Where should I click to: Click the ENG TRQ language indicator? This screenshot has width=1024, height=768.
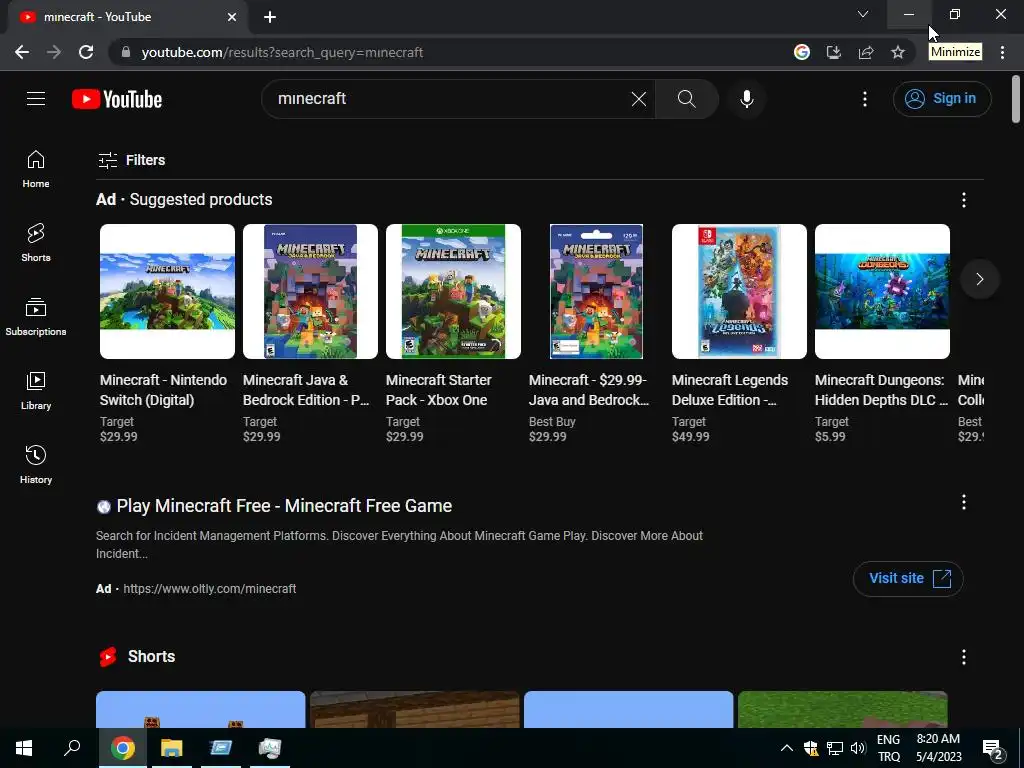[888, 748]
